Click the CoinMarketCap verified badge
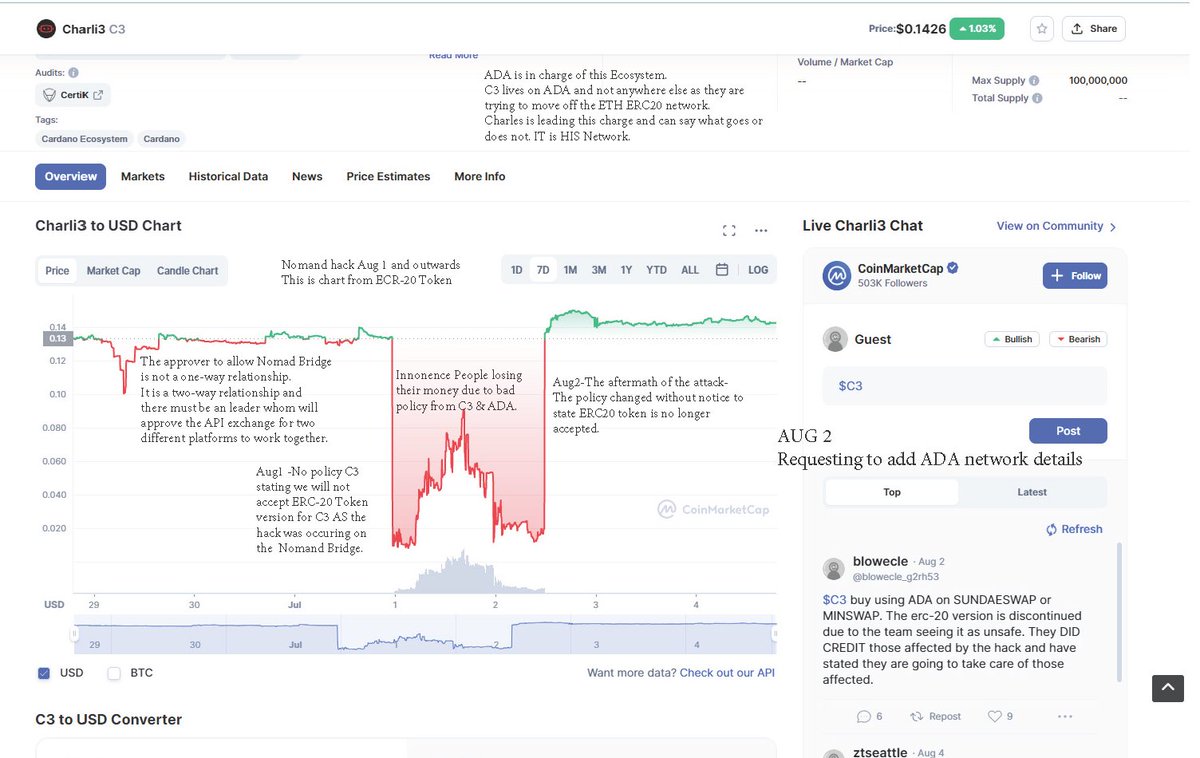The width and height of the screenshot is (1200, 758). click(x=953, y=268)
